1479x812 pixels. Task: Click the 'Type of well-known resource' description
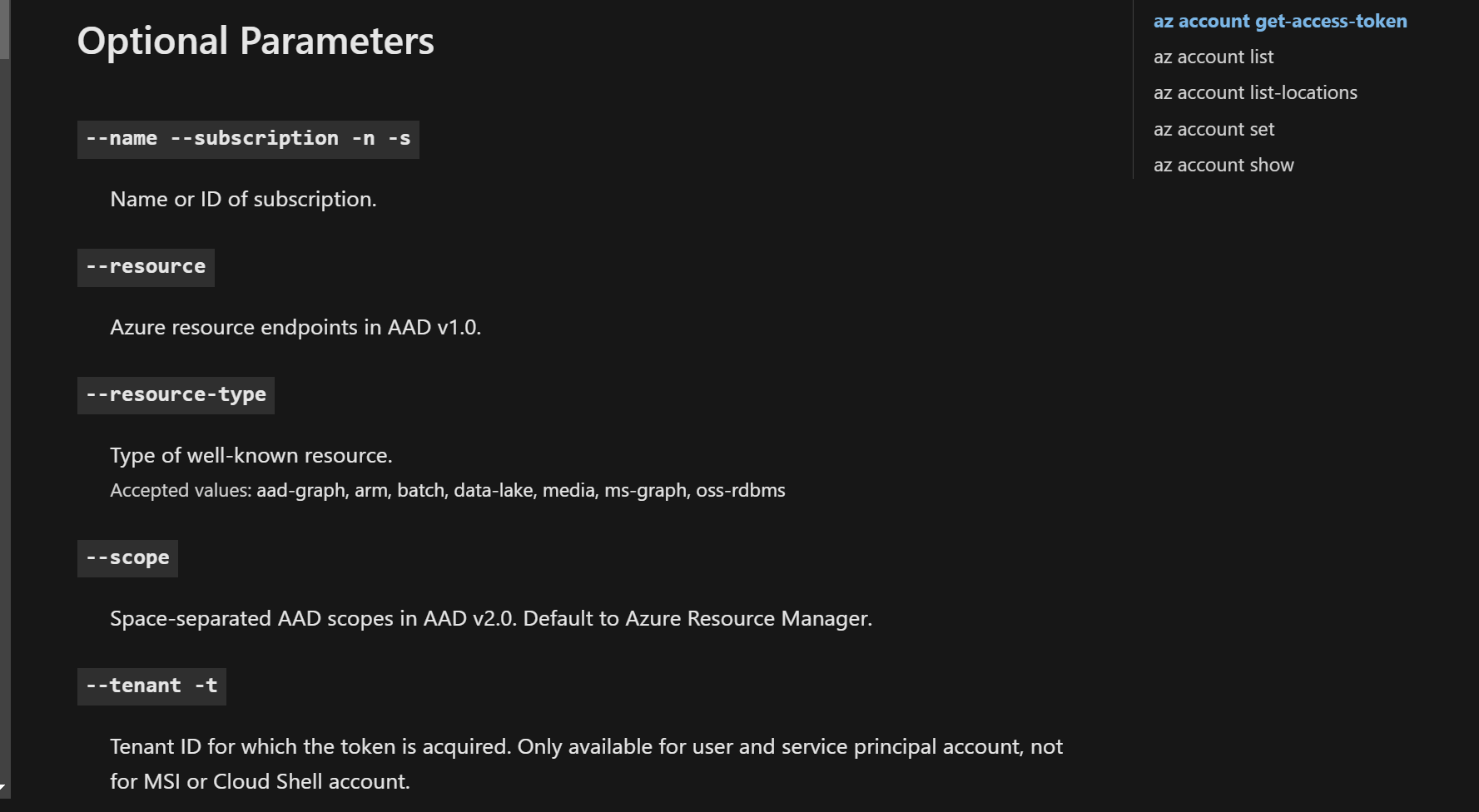251,456
